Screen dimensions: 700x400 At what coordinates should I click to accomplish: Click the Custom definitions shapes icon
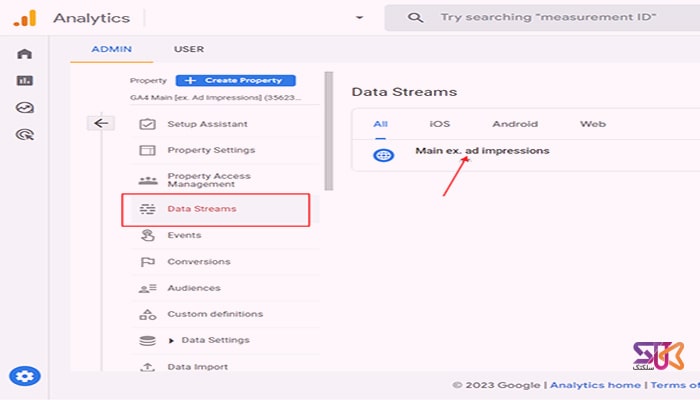[x=147, y=314]
